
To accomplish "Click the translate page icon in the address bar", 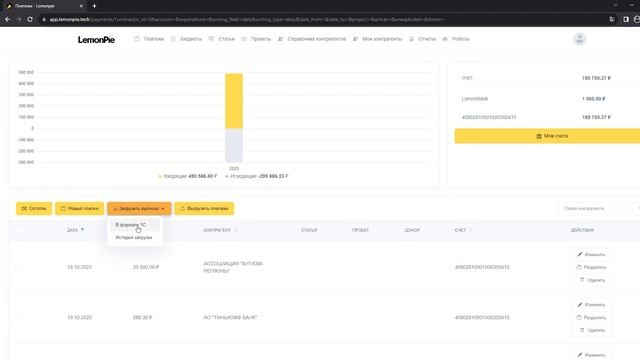I will [x=612, y=19].
